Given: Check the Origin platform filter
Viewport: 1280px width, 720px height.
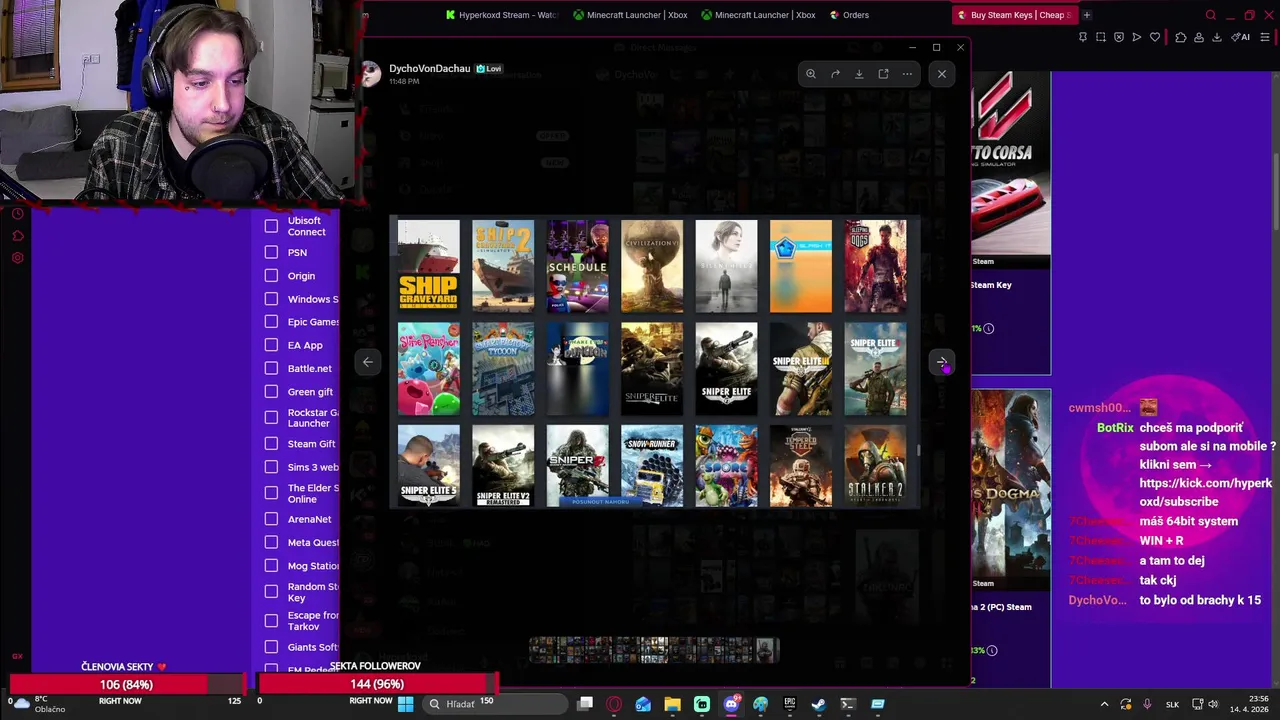Looking at the screenshot, I should 271,275.
